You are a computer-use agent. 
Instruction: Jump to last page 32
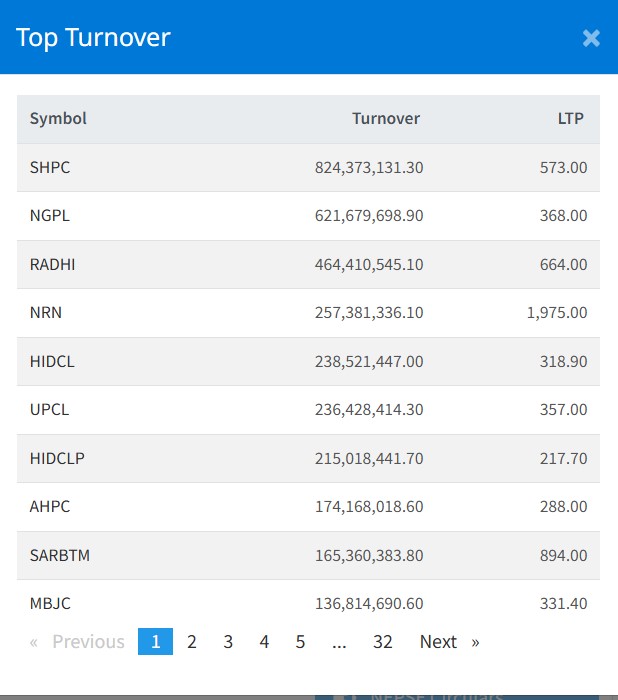click(383, 642)
